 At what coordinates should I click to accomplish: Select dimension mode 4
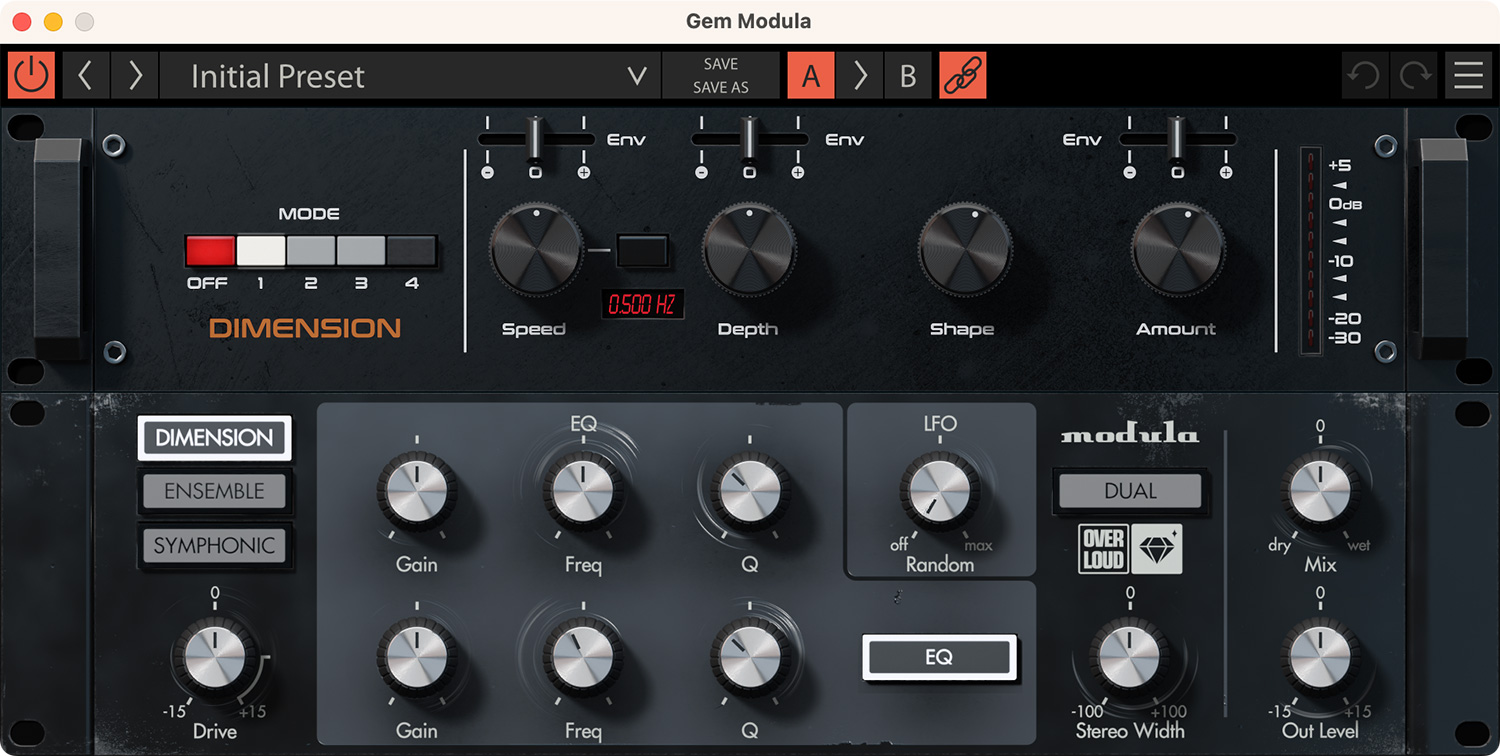[x=412, y=250]
